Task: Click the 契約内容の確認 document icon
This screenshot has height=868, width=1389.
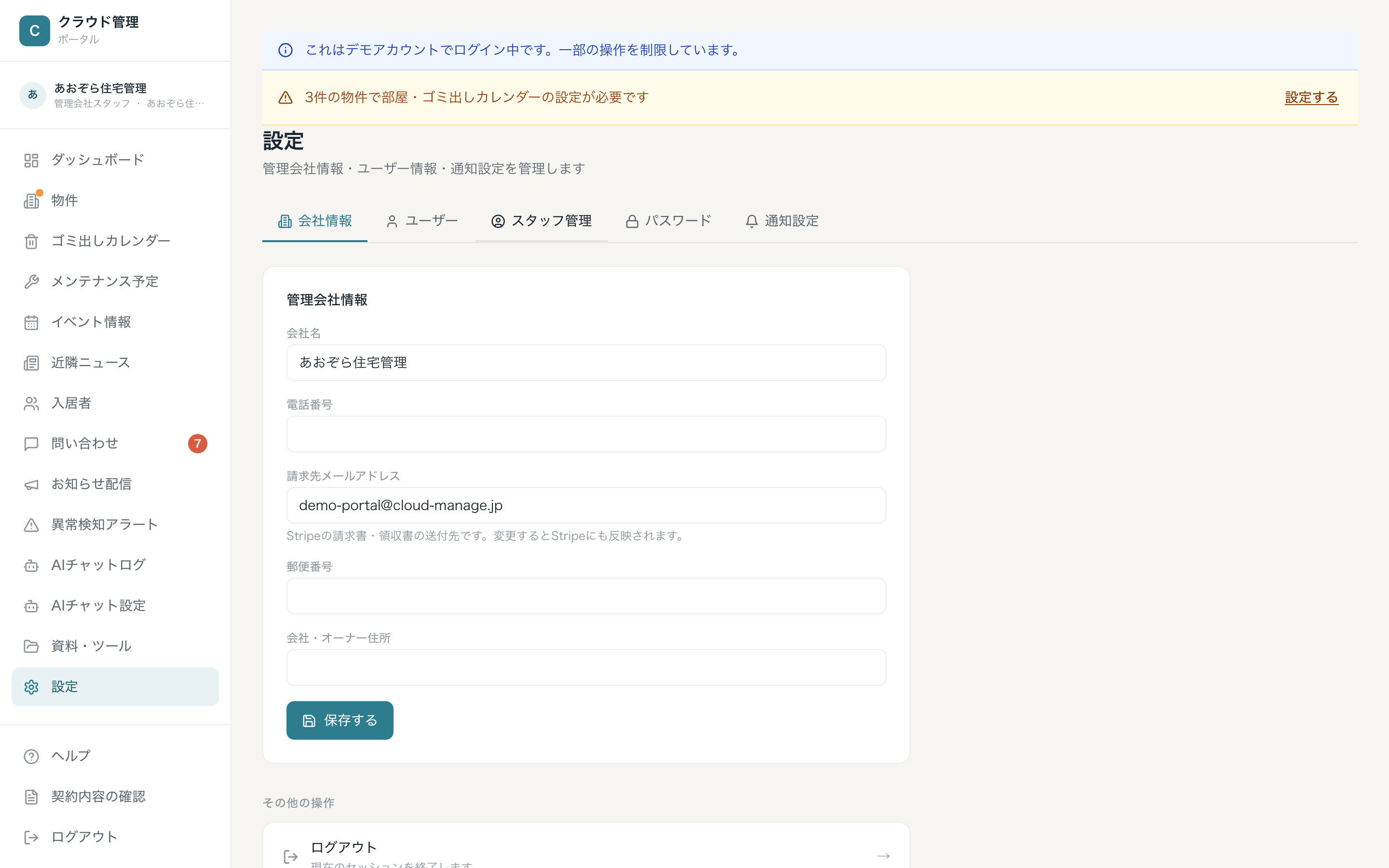Action: click(x=31, y=797)
